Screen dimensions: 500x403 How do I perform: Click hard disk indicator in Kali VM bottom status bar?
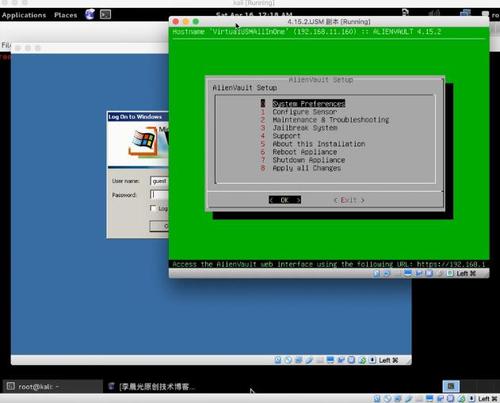pyautogui.click(x=377, y=398)
